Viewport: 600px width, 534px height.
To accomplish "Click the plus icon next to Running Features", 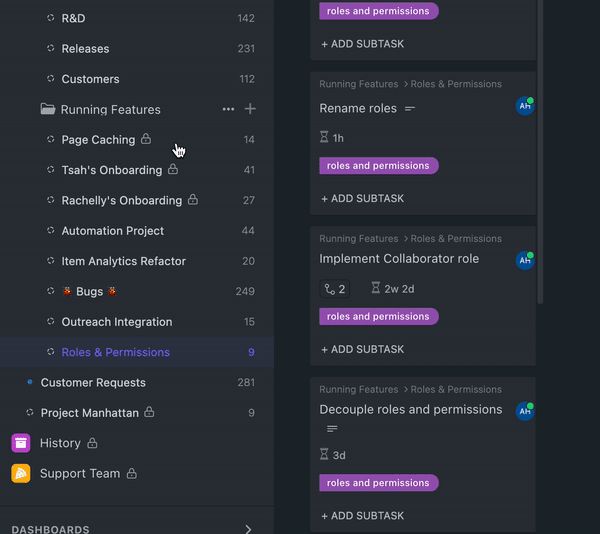I will 250,109.
